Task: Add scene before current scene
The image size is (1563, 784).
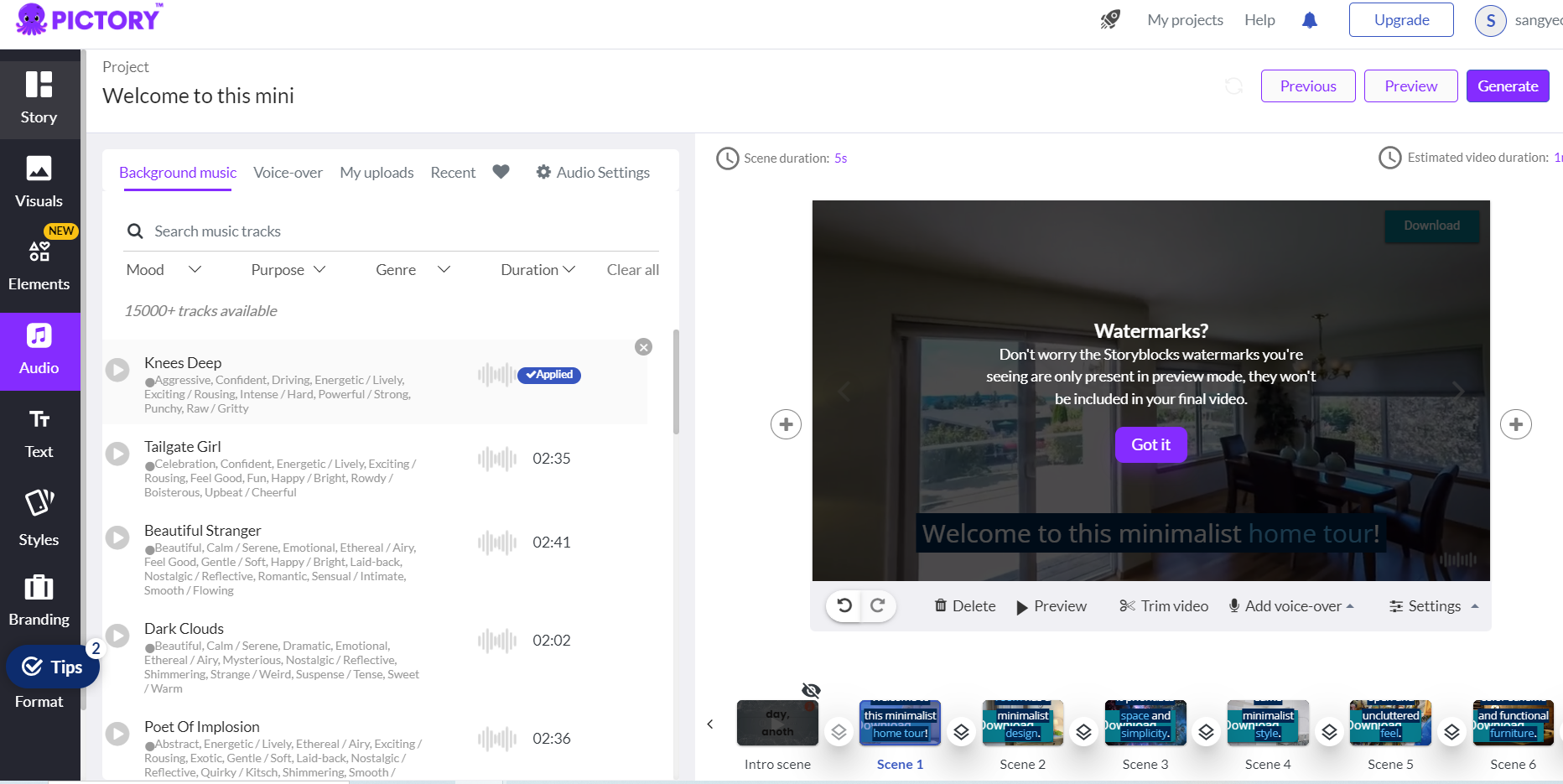Action: pyautogui.click(x=786, y=424)
